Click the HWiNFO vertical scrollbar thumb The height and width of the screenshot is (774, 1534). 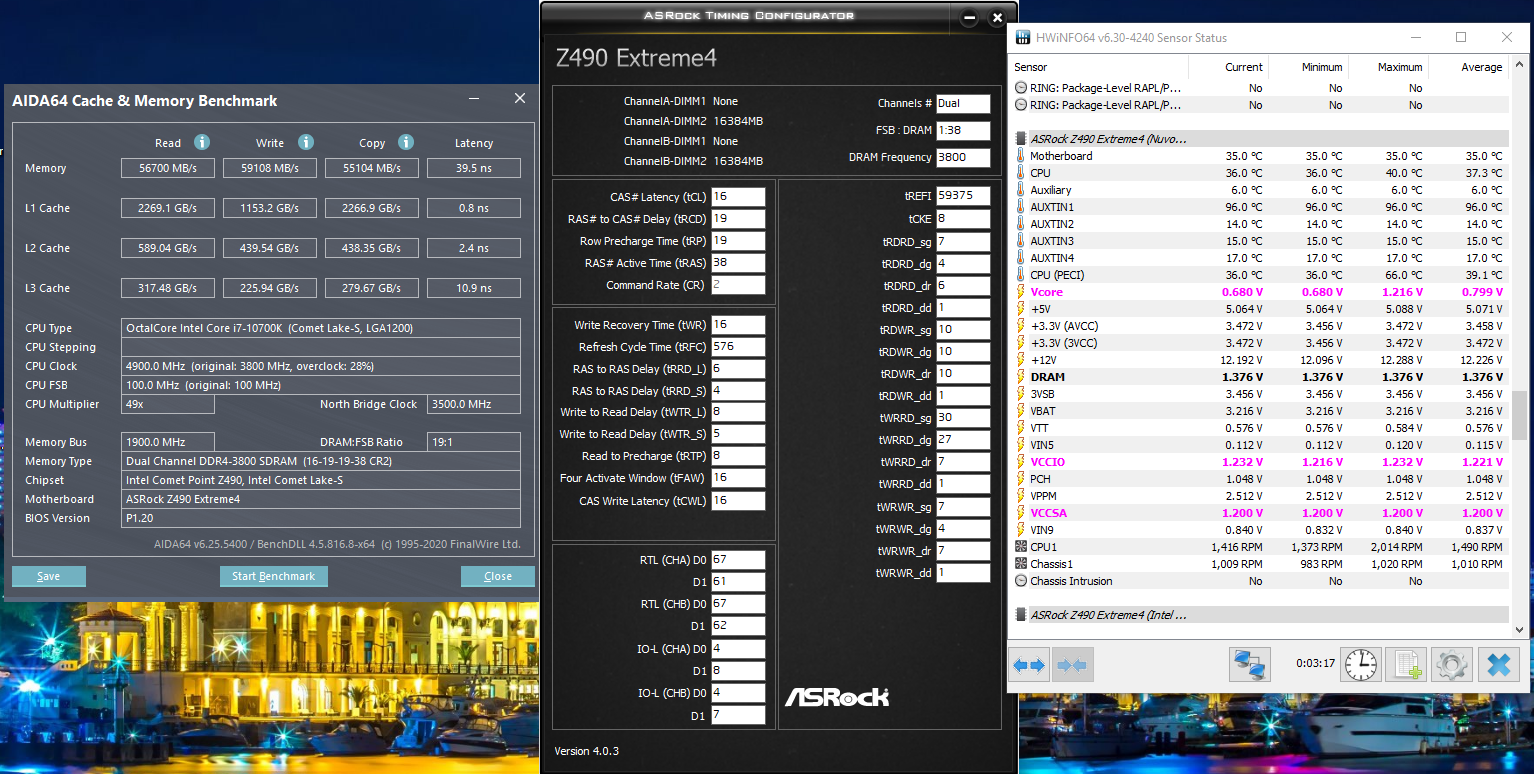pyautogui.click(x=1520, y=415)
